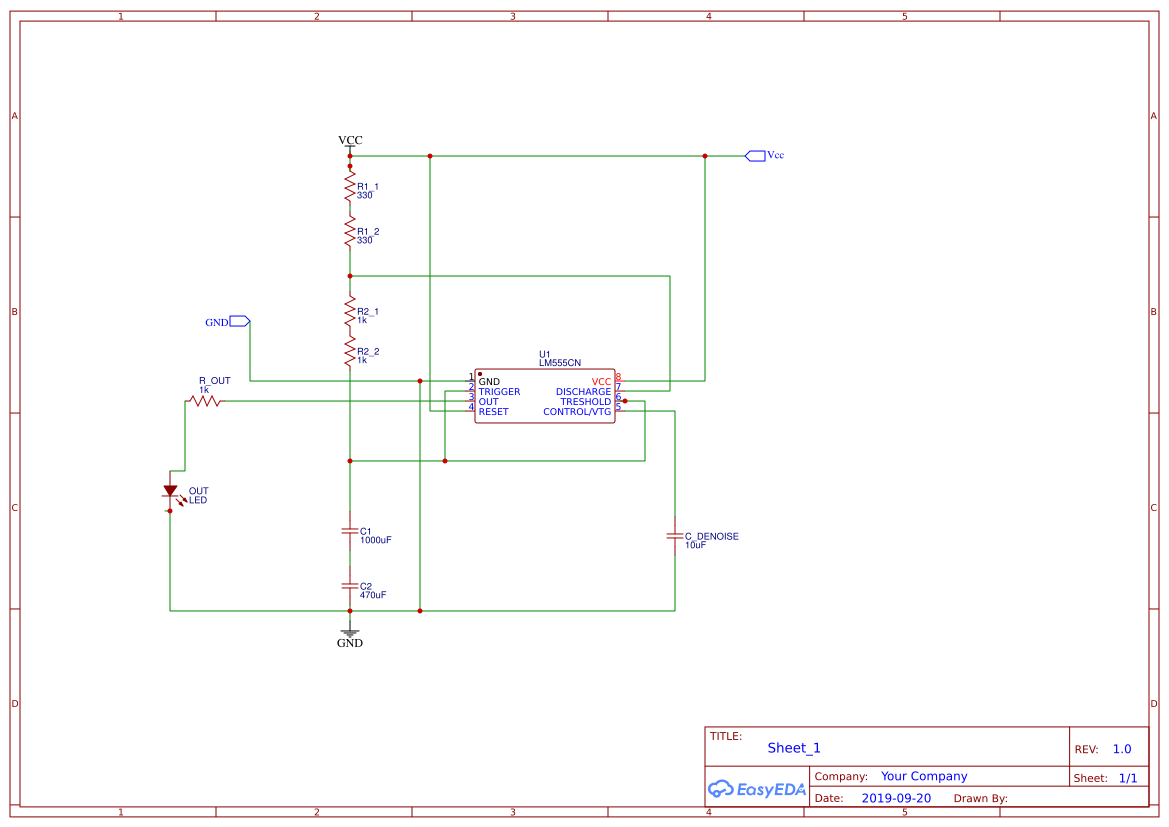Click the R2_2 1k resistor symbol
The image size is (1169, 827).
(x=350, y=352)
